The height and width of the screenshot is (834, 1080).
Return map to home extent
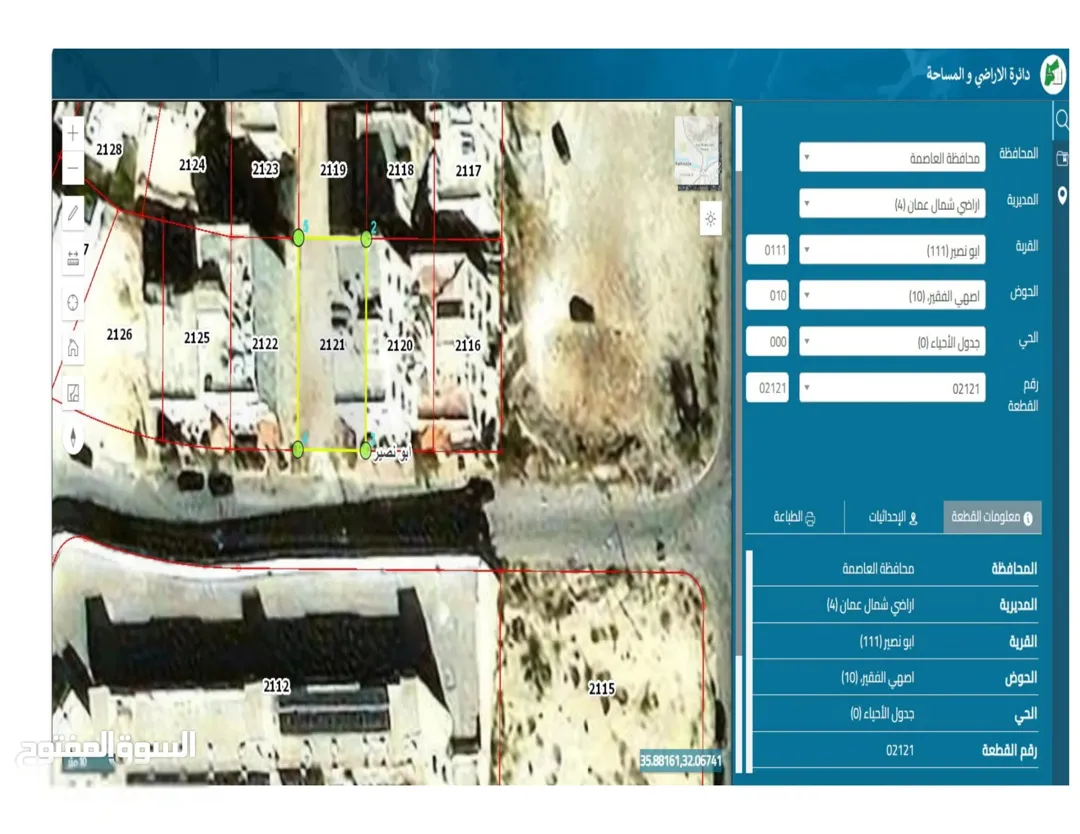[x=73, y=348]
